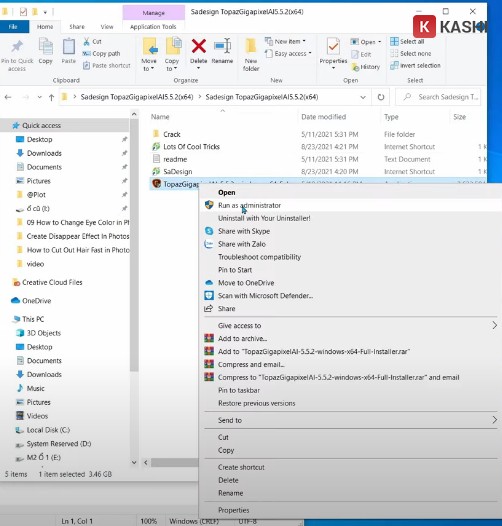Select the readme text file

175,159
